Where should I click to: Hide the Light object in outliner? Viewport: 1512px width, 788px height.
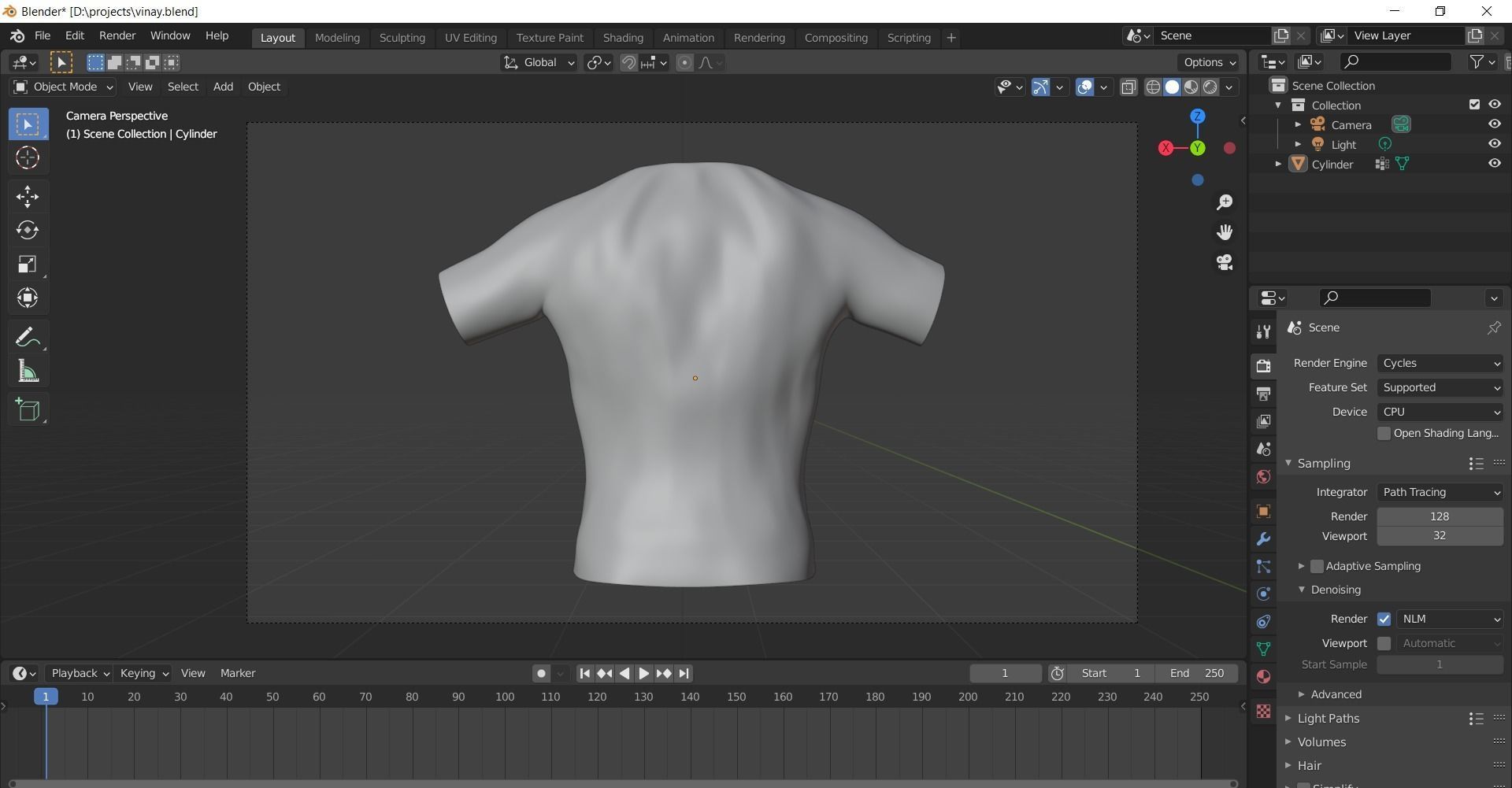point(1494,143)
